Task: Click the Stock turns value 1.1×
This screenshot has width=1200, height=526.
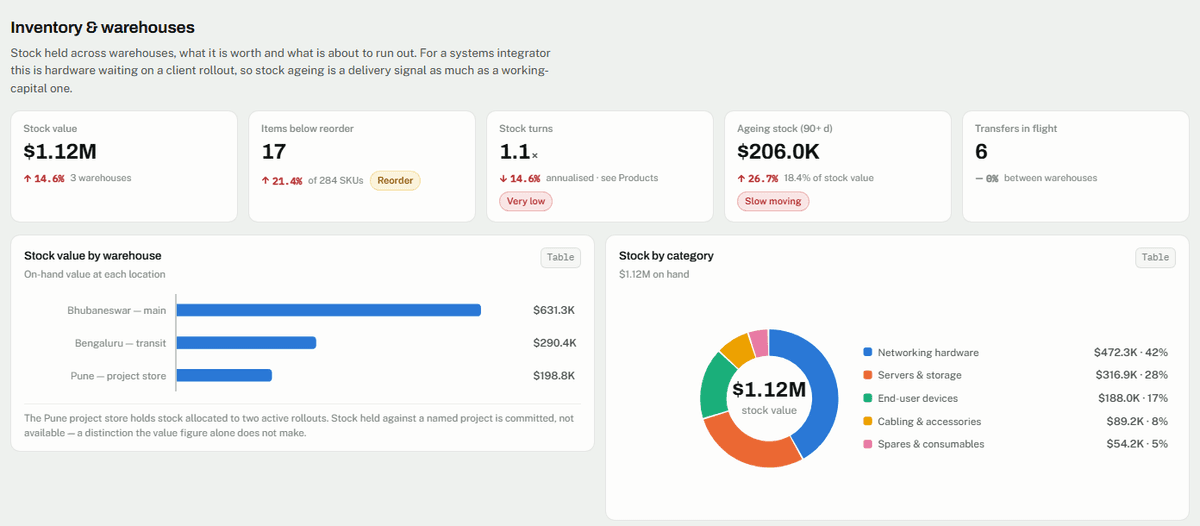Action: pyautogui.click(x=518, y=152)
